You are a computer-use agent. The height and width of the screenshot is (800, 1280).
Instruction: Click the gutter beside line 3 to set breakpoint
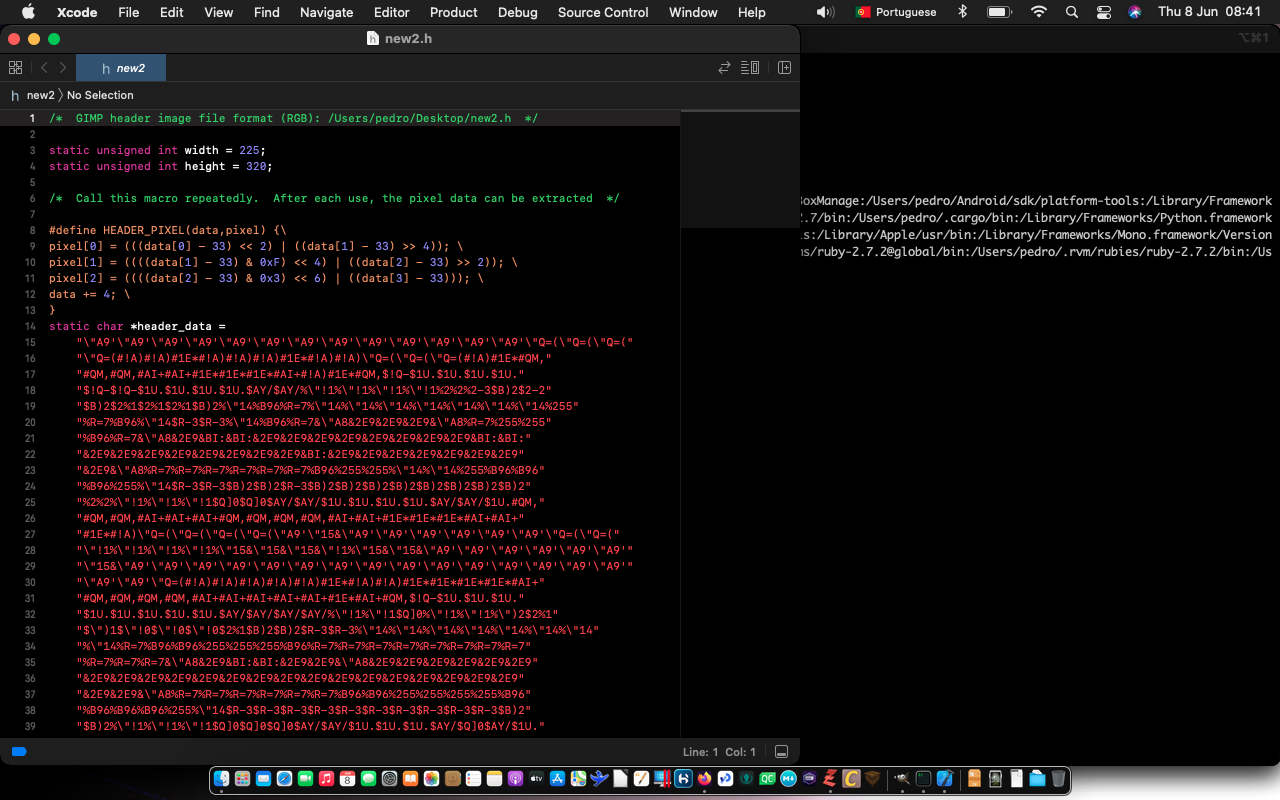pyautogui.click(x=33, y=150)
